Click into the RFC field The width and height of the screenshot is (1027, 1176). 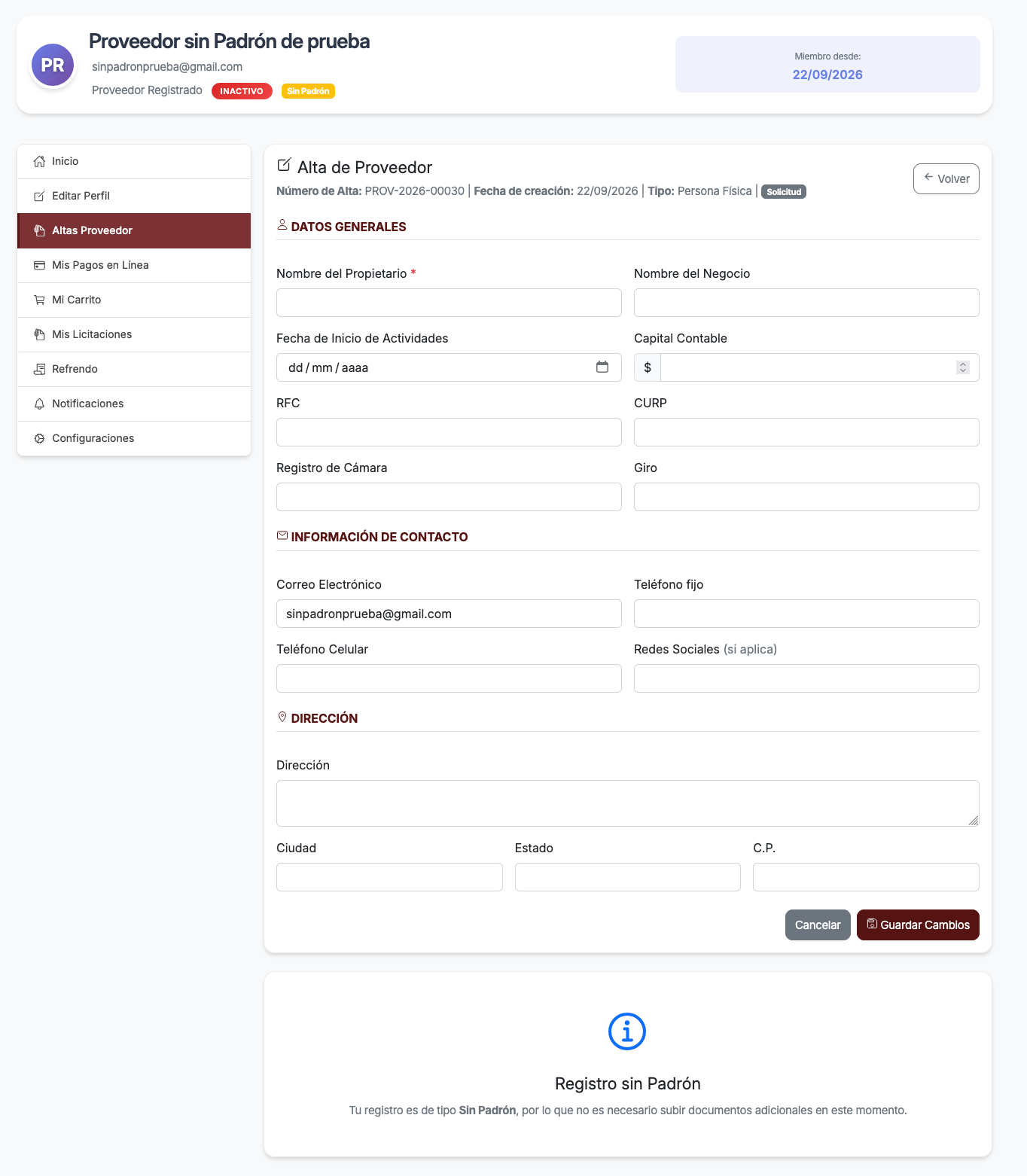pyautogui.click(x=449, y=432)
